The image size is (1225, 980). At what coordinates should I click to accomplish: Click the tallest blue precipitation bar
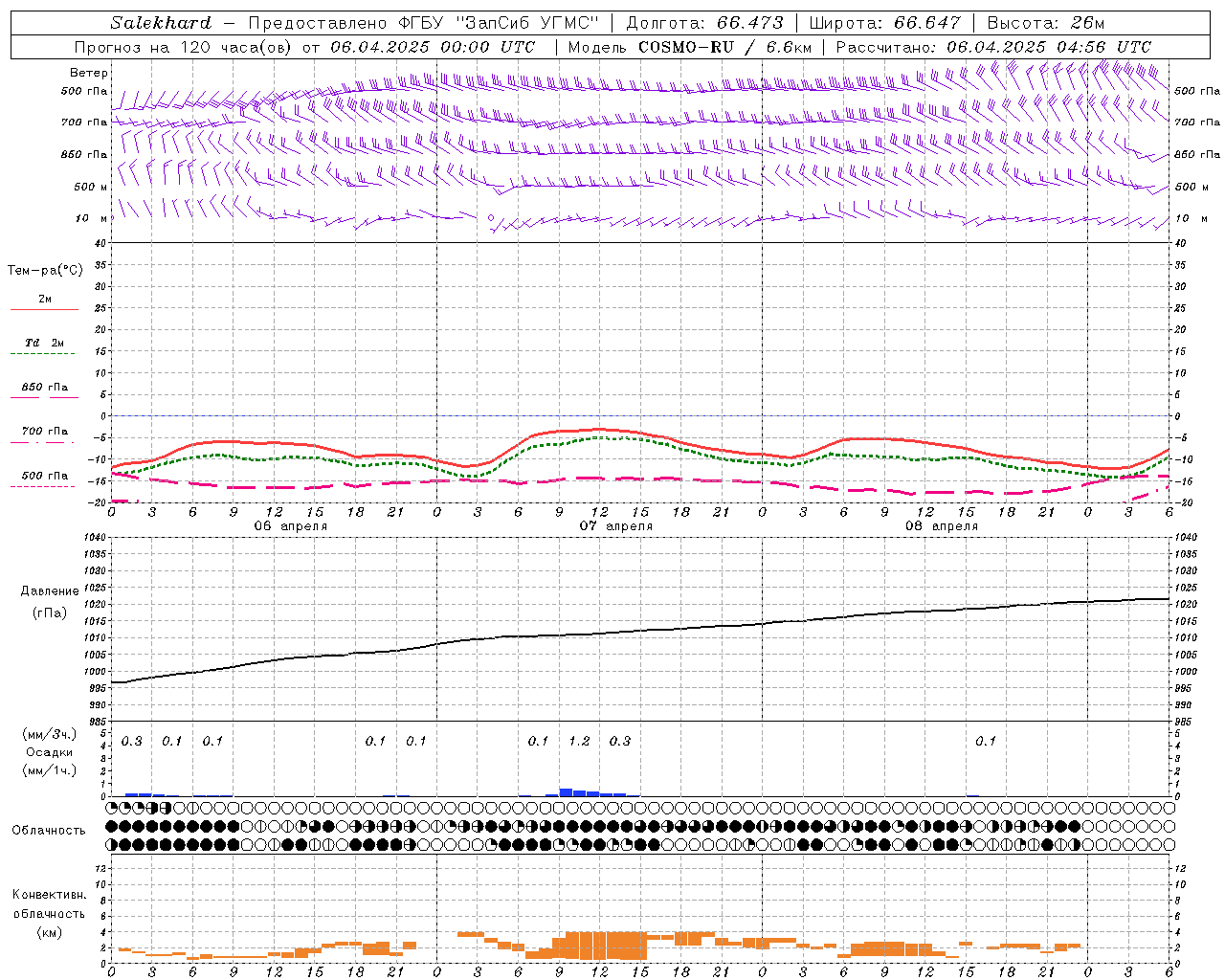(x=566, y=792)
